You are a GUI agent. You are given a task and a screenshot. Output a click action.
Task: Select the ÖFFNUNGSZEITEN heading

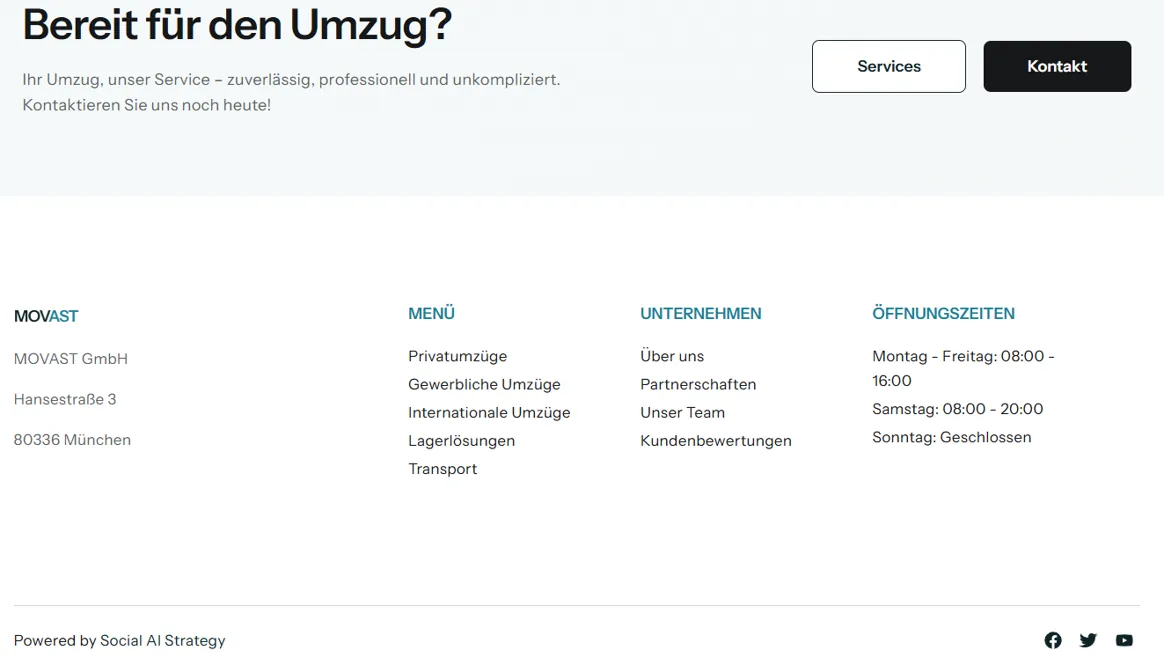point(943,313)
